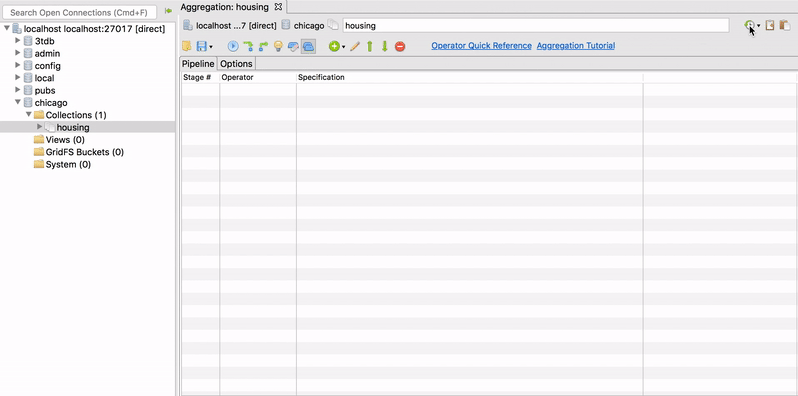Click the green step-arrow icon after the play icon
This screenshot has width=798, height=396.
point(248,46)
